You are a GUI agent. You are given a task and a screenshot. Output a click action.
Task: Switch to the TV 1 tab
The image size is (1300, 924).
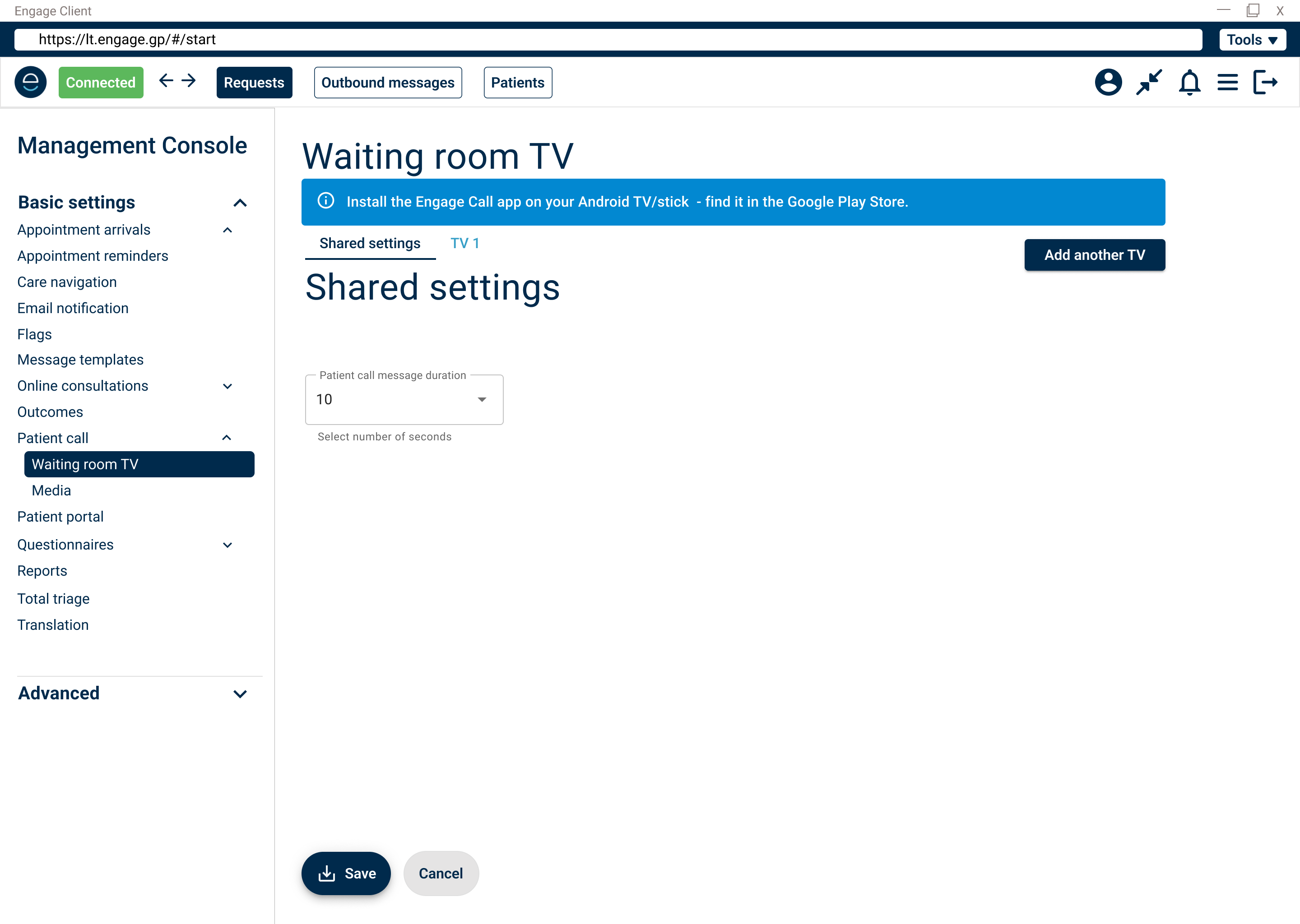tap(464, 244)
